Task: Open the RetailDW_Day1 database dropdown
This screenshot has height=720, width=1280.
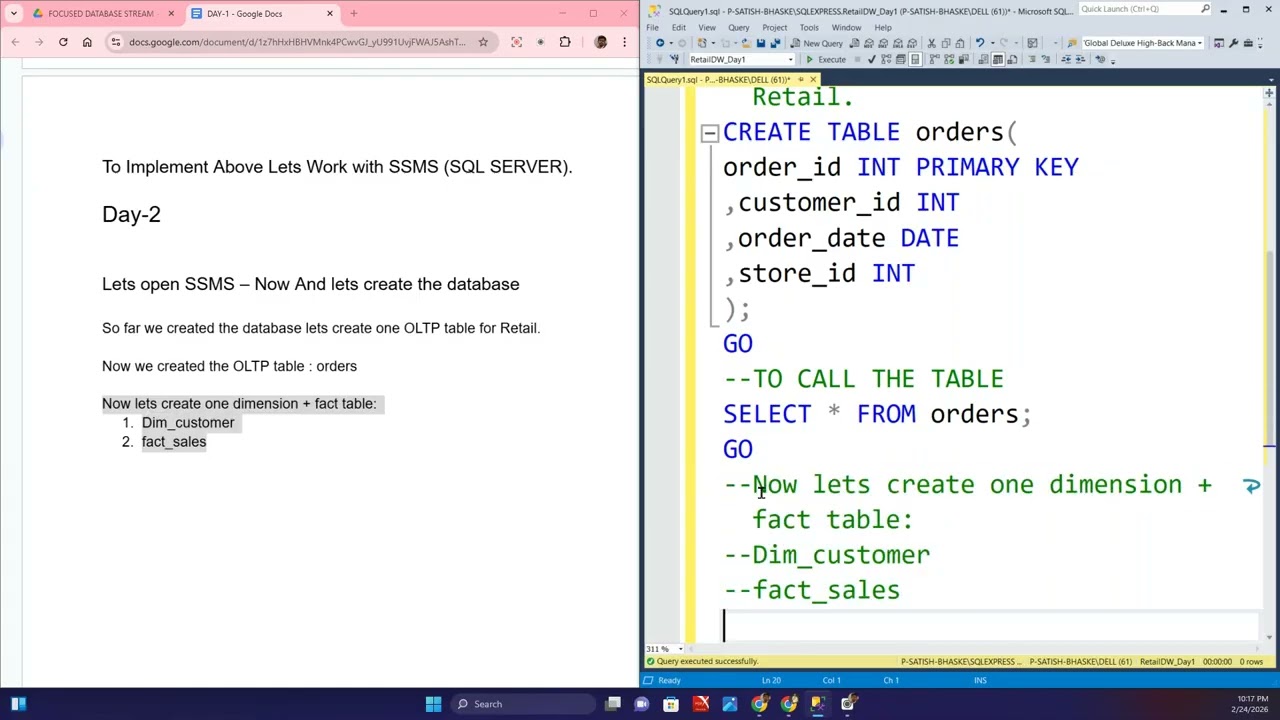Action: (x=742, y=59)
